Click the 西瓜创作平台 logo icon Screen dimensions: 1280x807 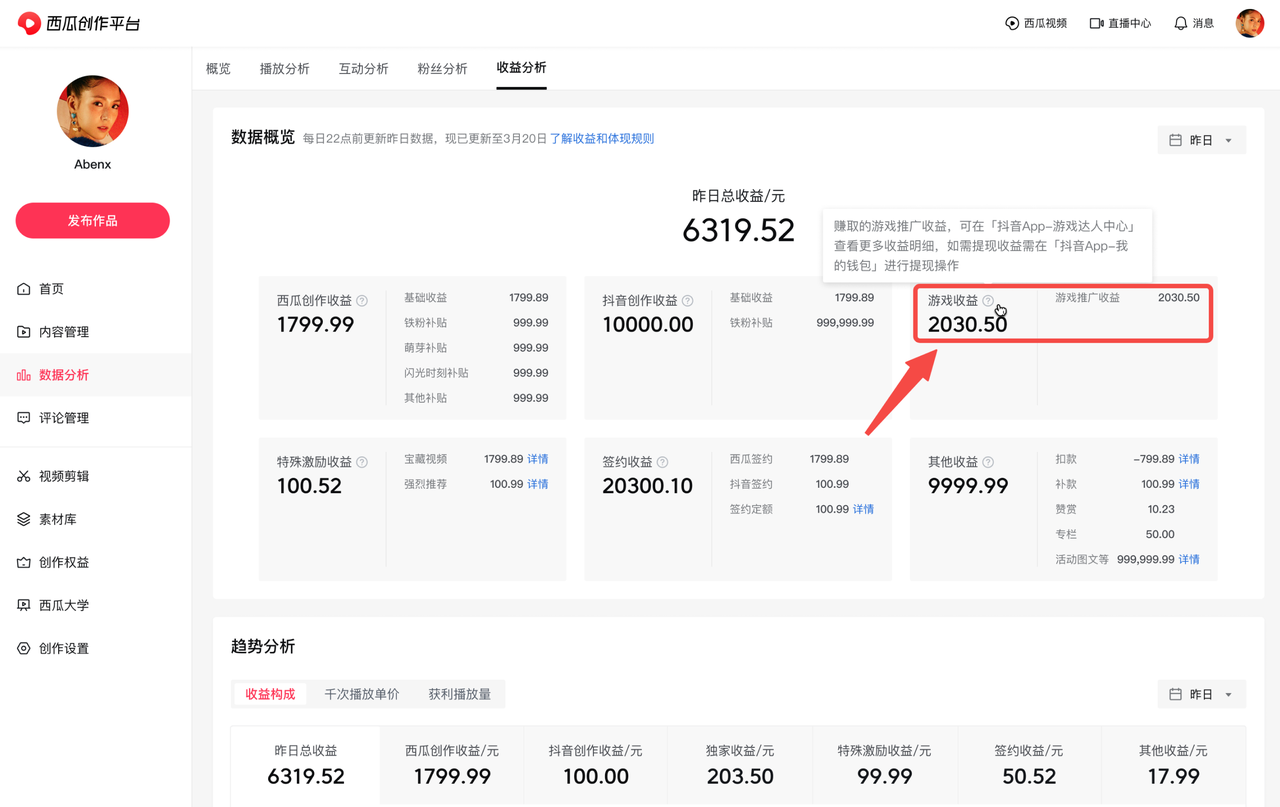coord(29,23)
